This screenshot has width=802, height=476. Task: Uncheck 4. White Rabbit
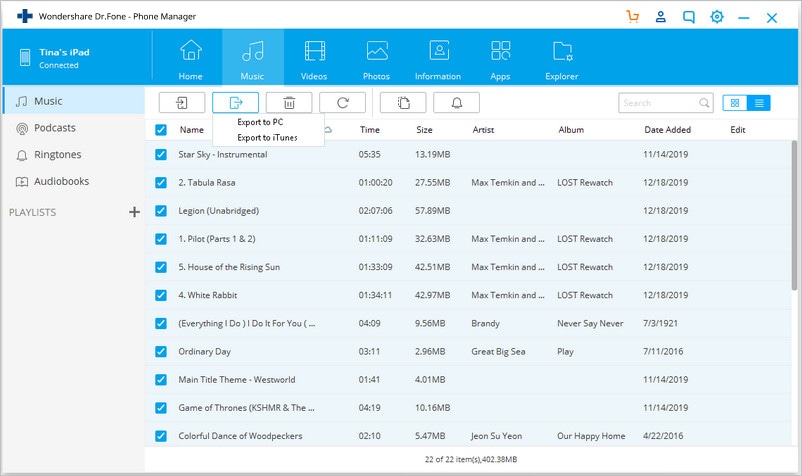(161, 295)
